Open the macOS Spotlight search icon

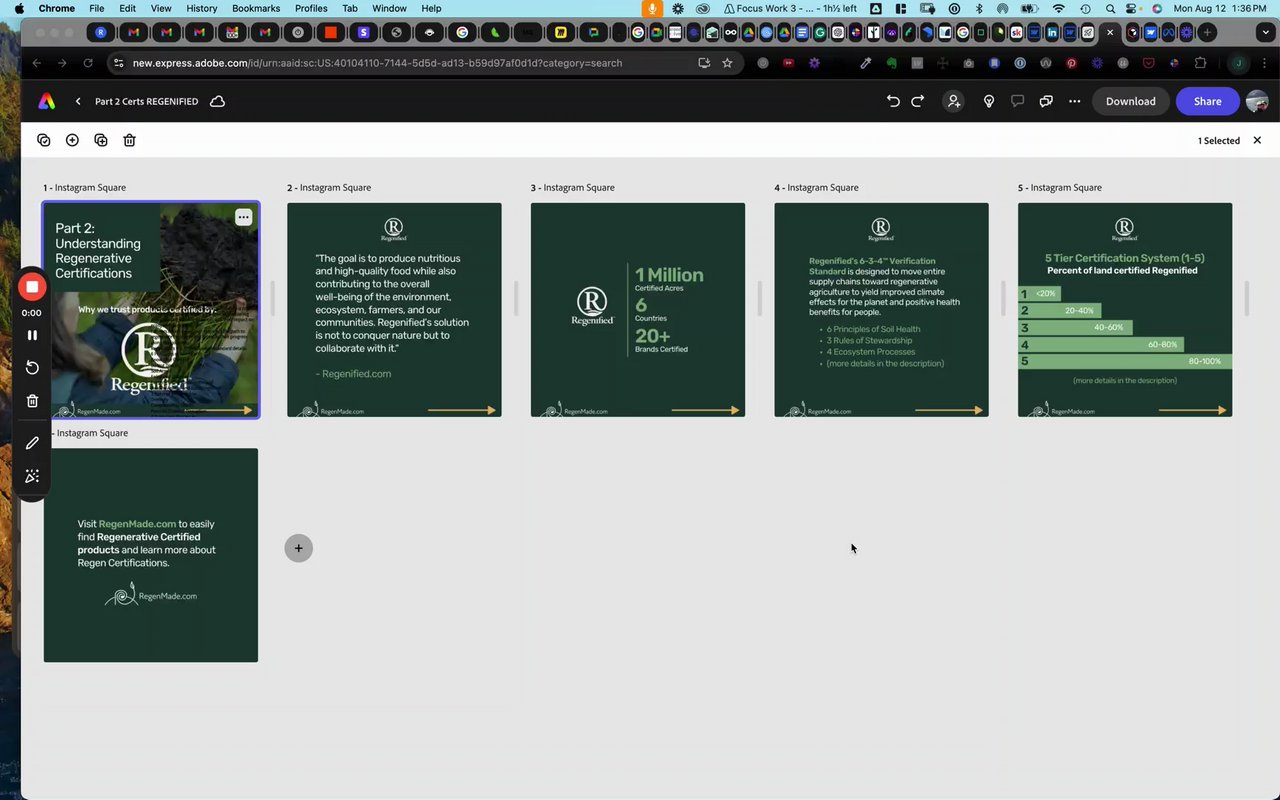(x=1110, y=8)
